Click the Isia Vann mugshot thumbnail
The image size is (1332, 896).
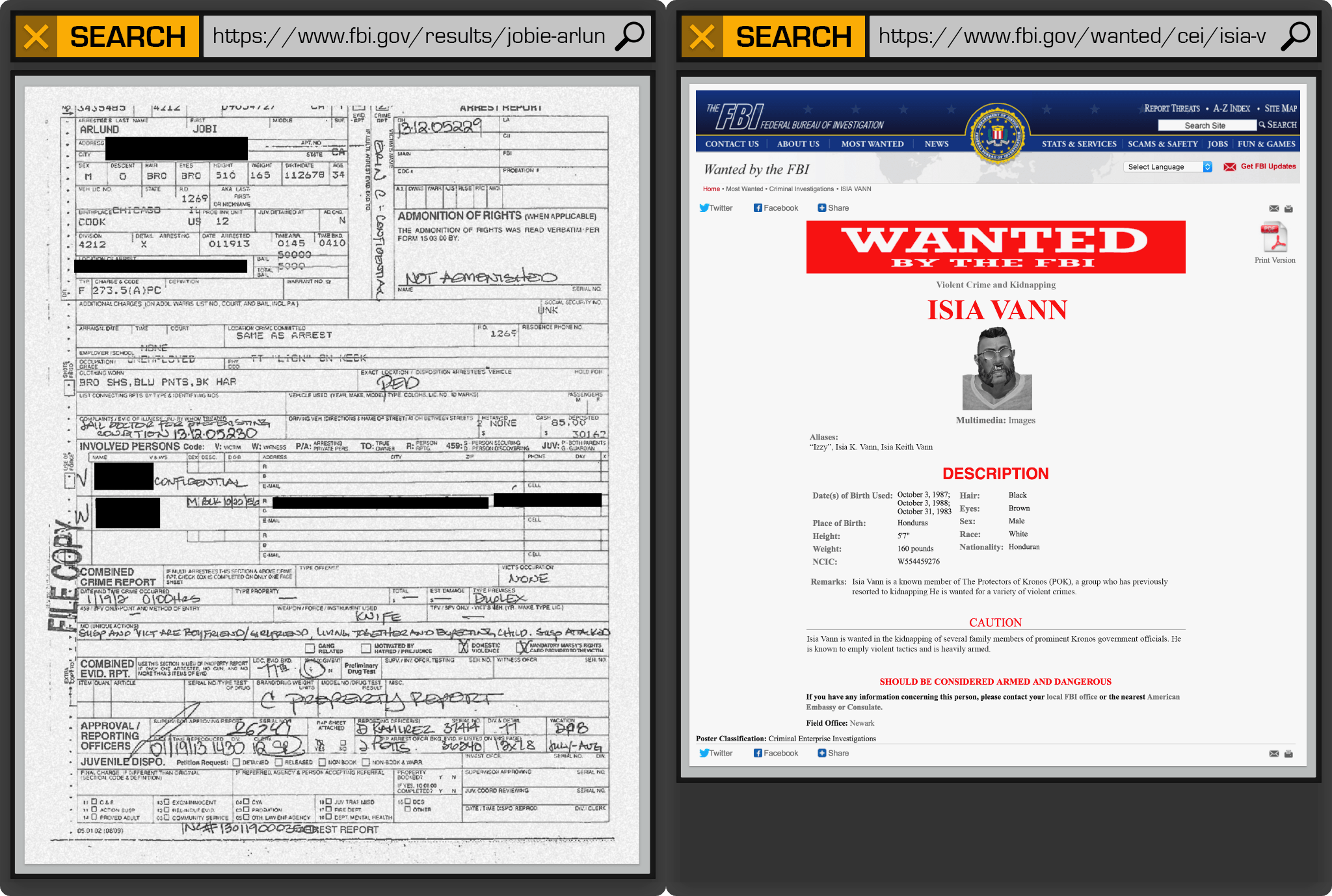pos(996,369)
